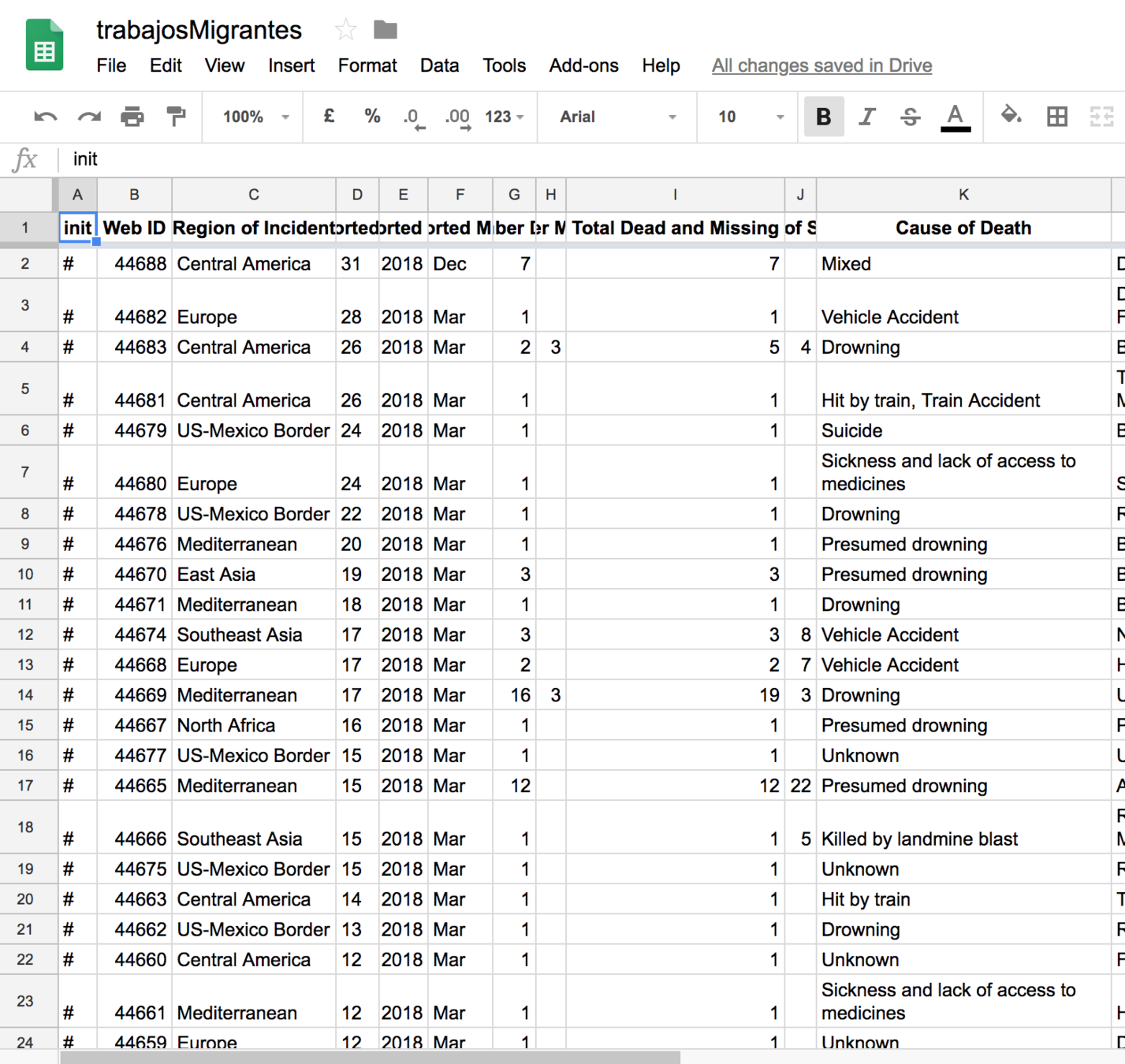Select column K header

click(x=963, y=195)
